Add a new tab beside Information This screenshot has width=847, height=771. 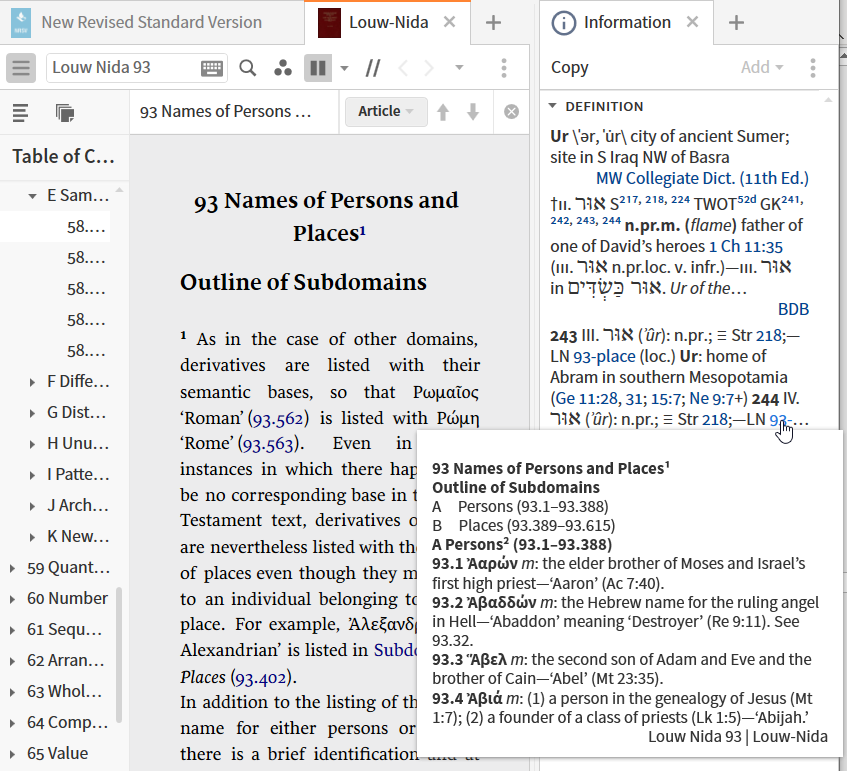click(x=736, y=23)
